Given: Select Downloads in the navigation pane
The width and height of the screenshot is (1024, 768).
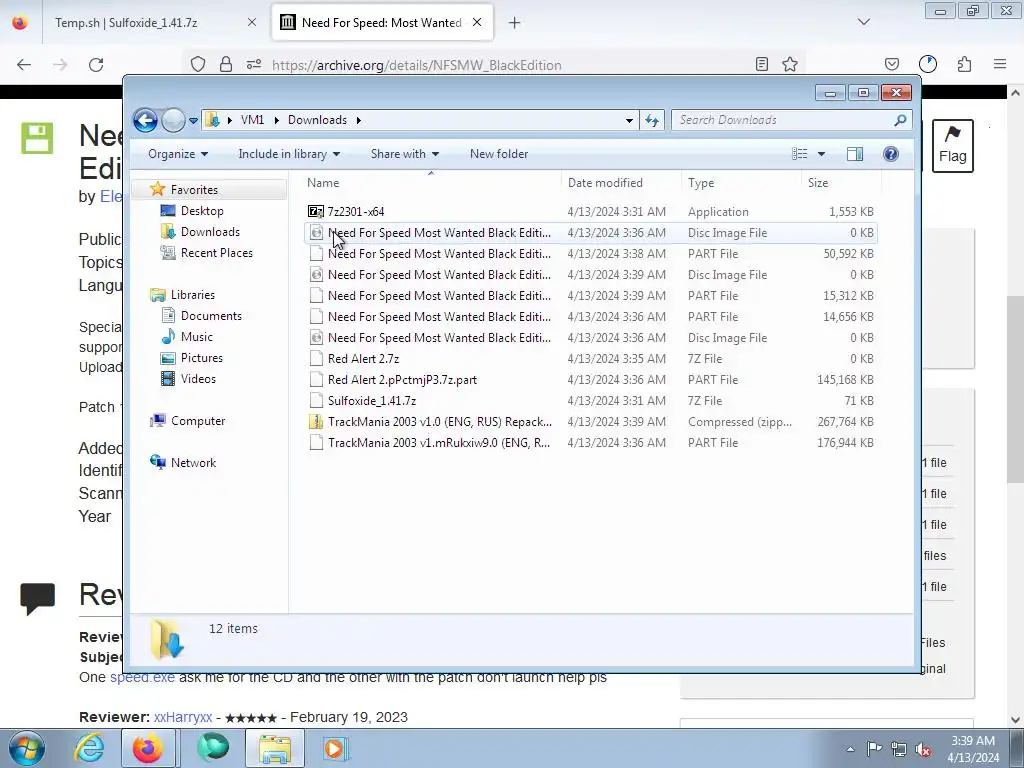Looking at the screenshot, I should [210, 232].
